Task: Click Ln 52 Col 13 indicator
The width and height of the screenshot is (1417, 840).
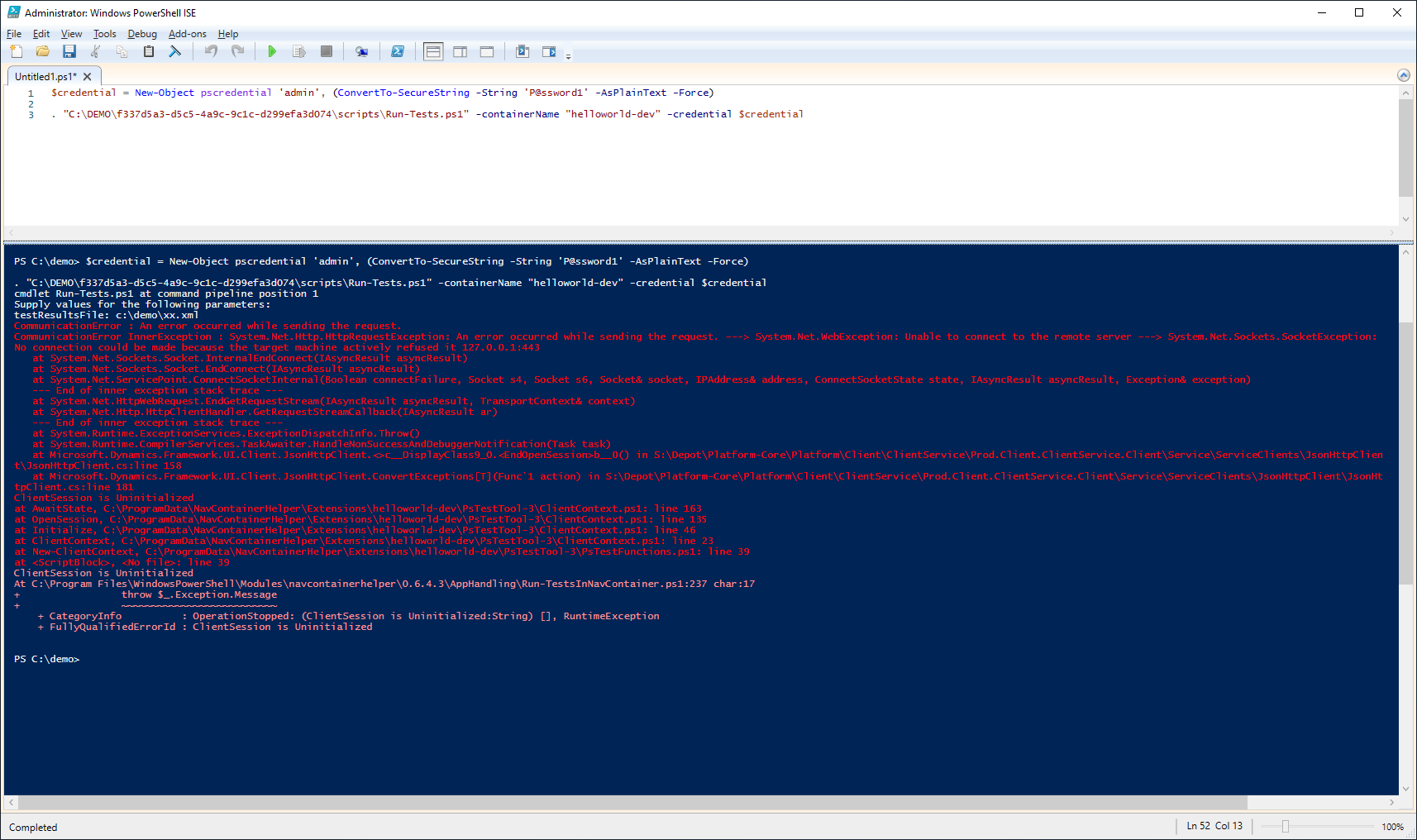Action: [x=1214, y=826]
